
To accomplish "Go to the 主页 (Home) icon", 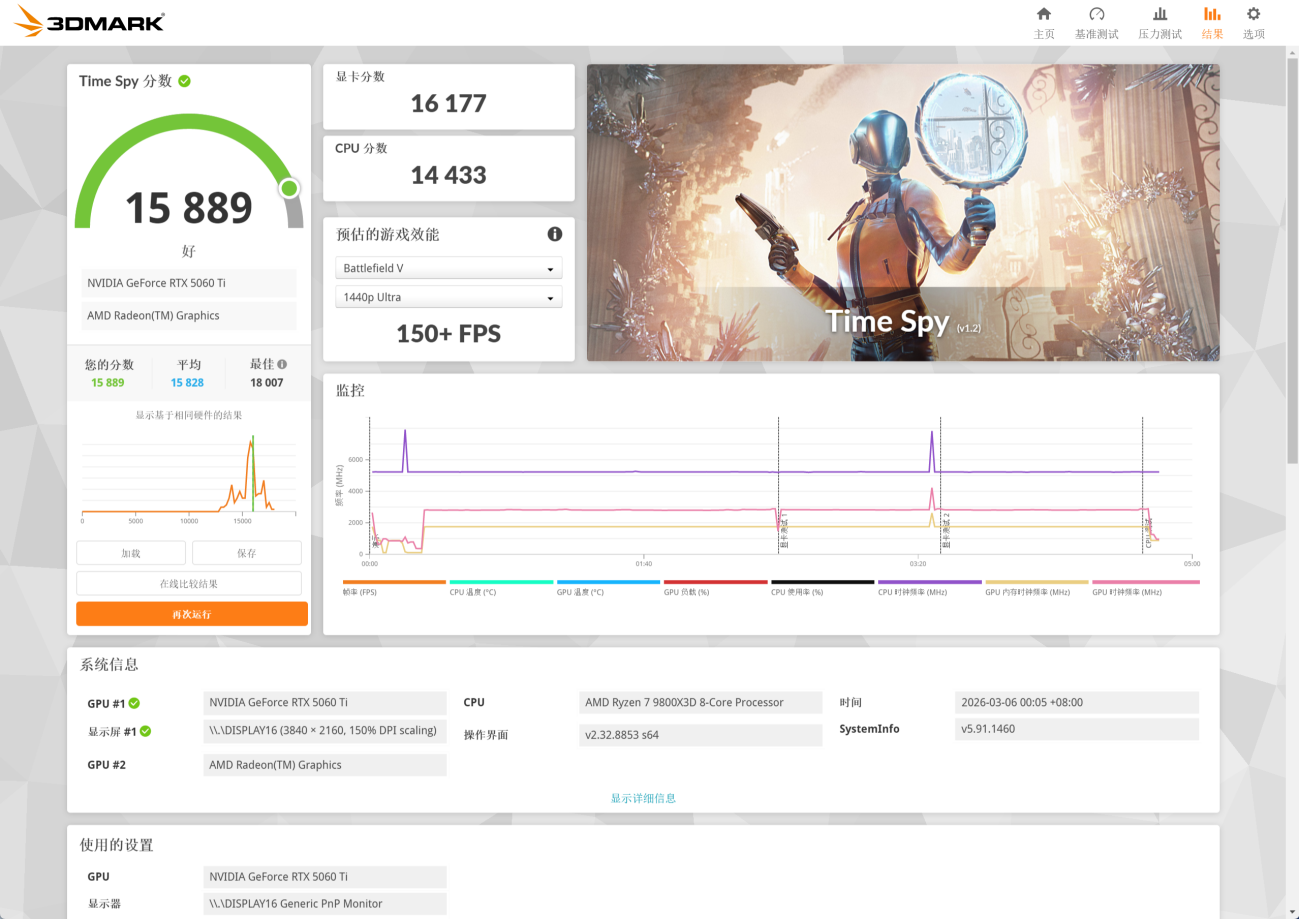I will [1044, 15].
